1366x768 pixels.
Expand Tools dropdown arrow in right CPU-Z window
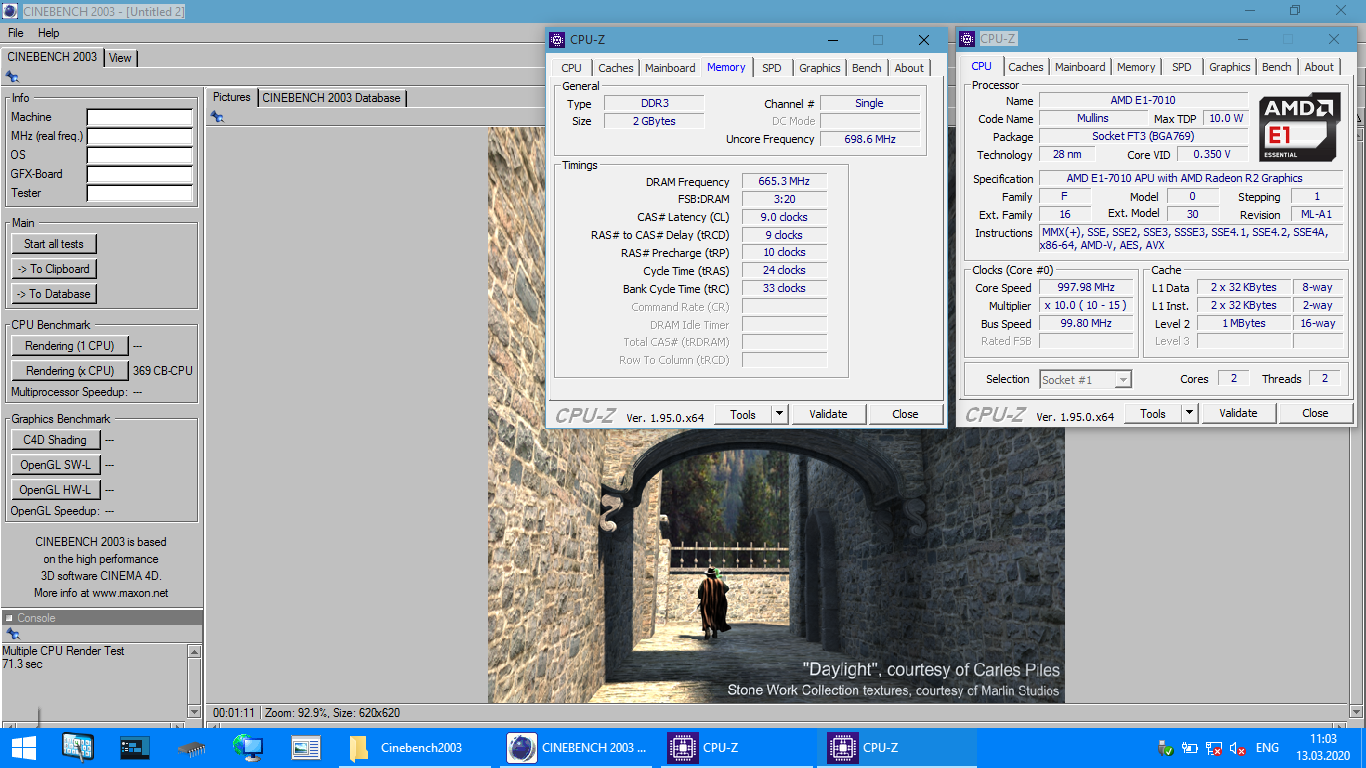click(x=1190, y=413)
